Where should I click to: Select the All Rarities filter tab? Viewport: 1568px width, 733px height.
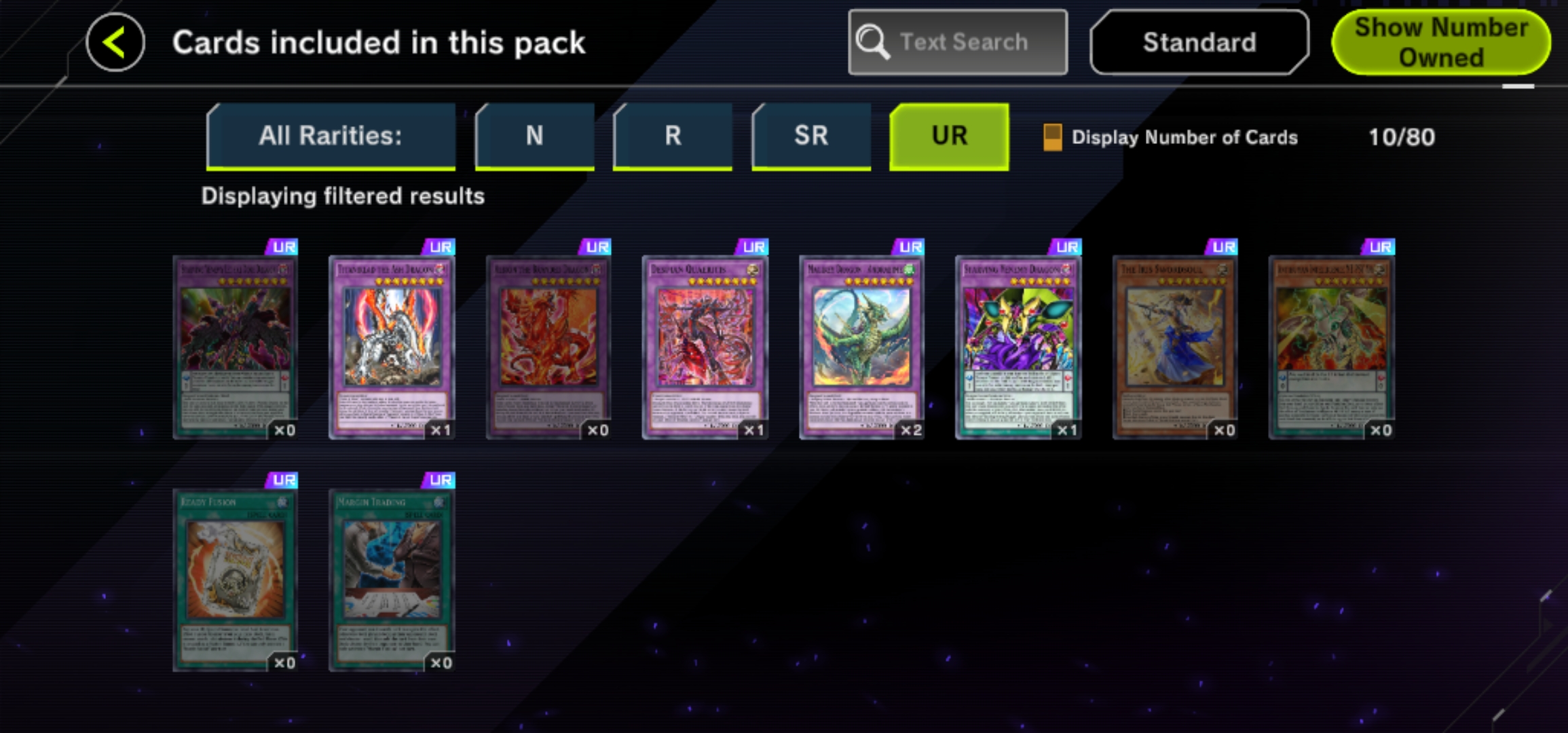tap(331, 136)
